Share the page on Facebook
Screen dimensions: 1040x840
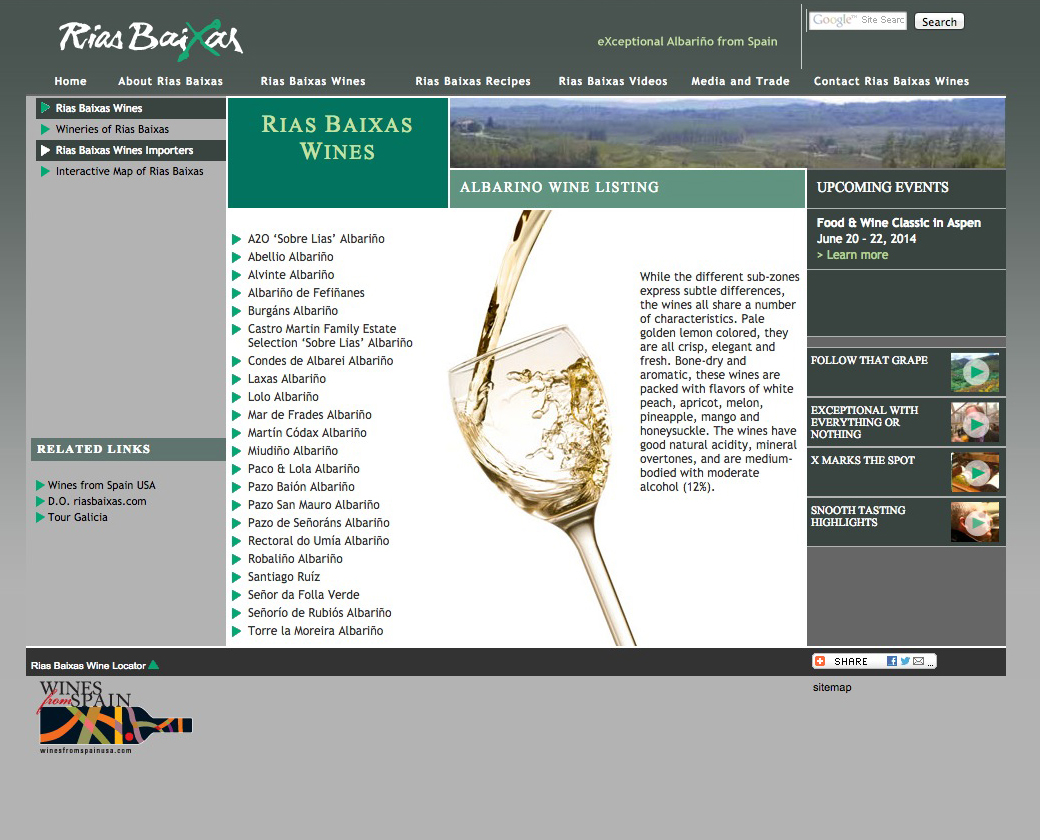tap(891, 662)
